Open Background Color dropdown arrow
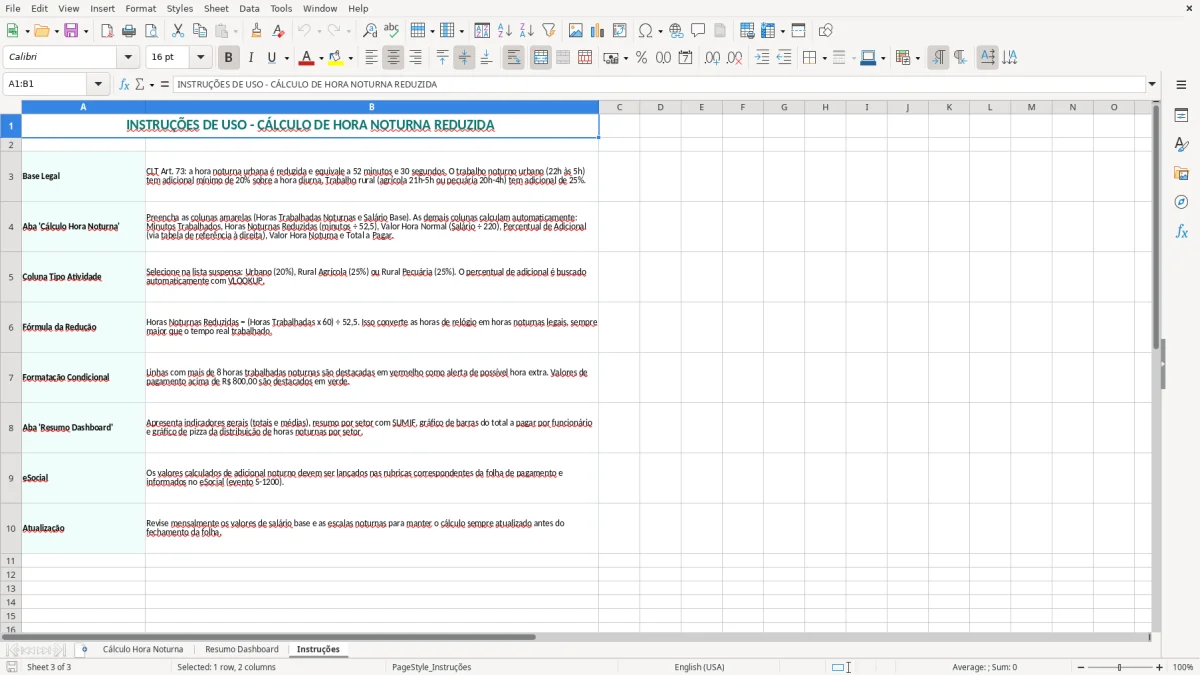 [x=350, y=58]
